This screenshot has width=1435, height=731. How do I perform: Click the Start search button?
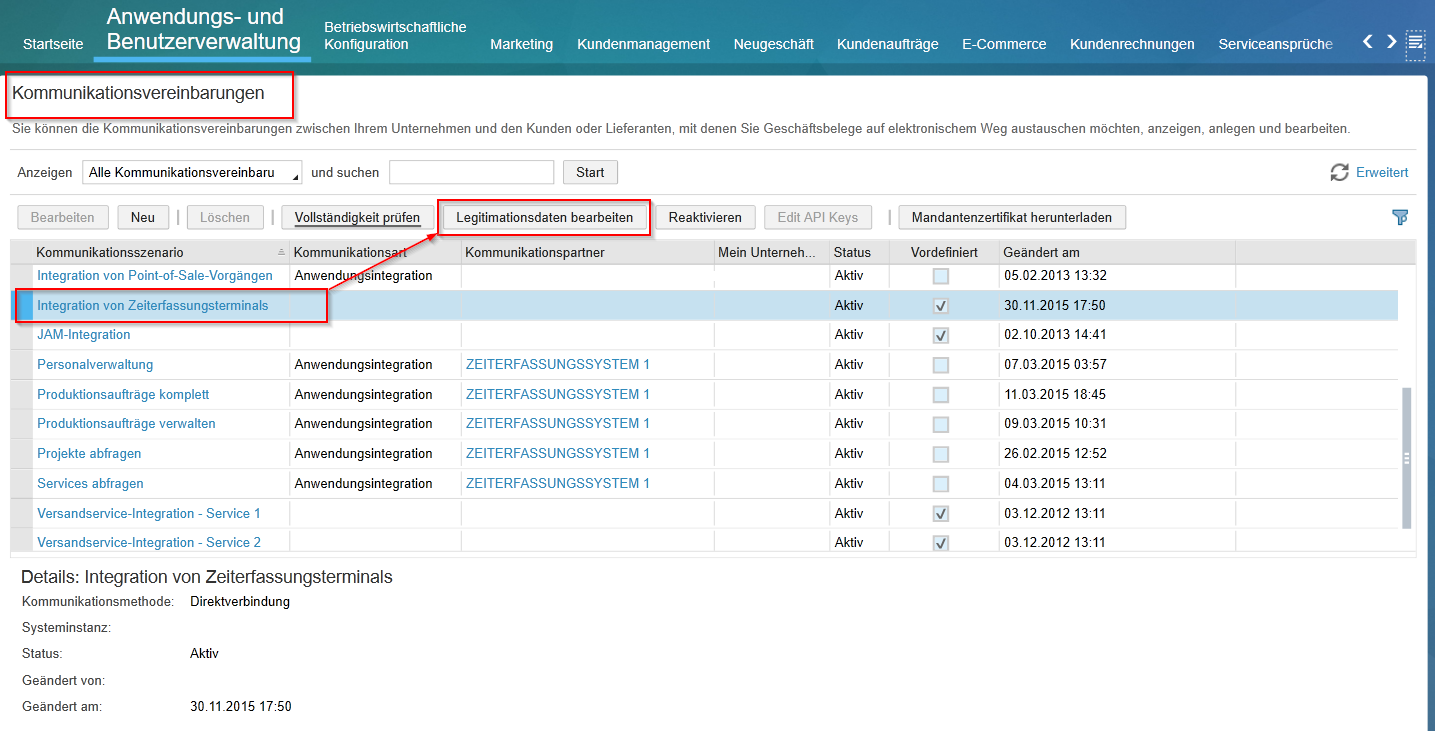pos(590,172)
